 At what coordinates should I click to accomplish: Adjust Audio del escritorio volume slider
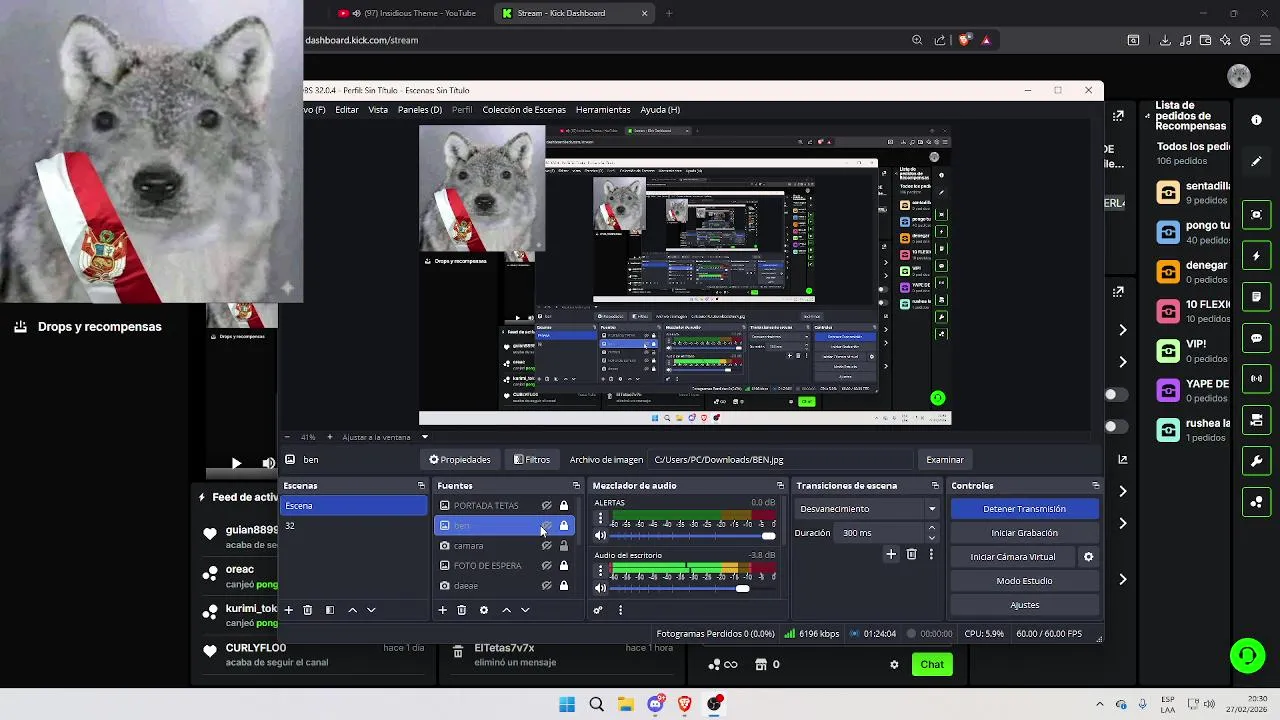click(x=693, y=588)
